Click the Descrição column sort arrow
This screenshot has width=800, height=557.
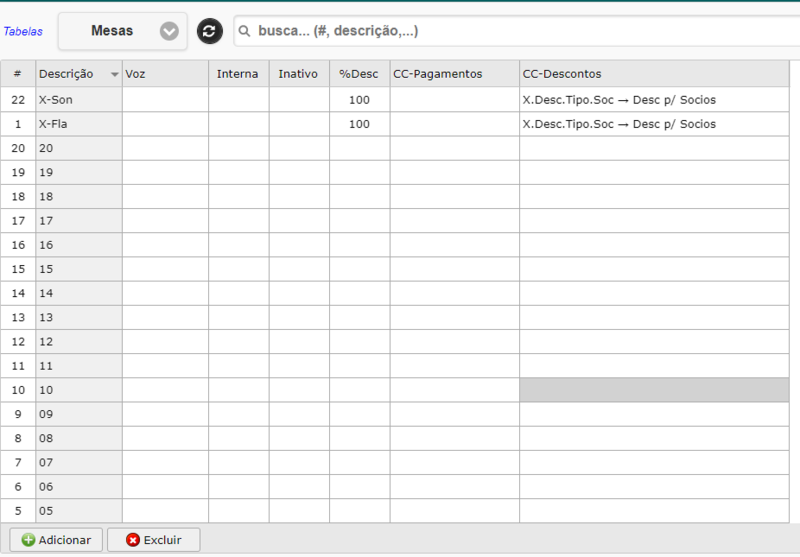(115, 74)
